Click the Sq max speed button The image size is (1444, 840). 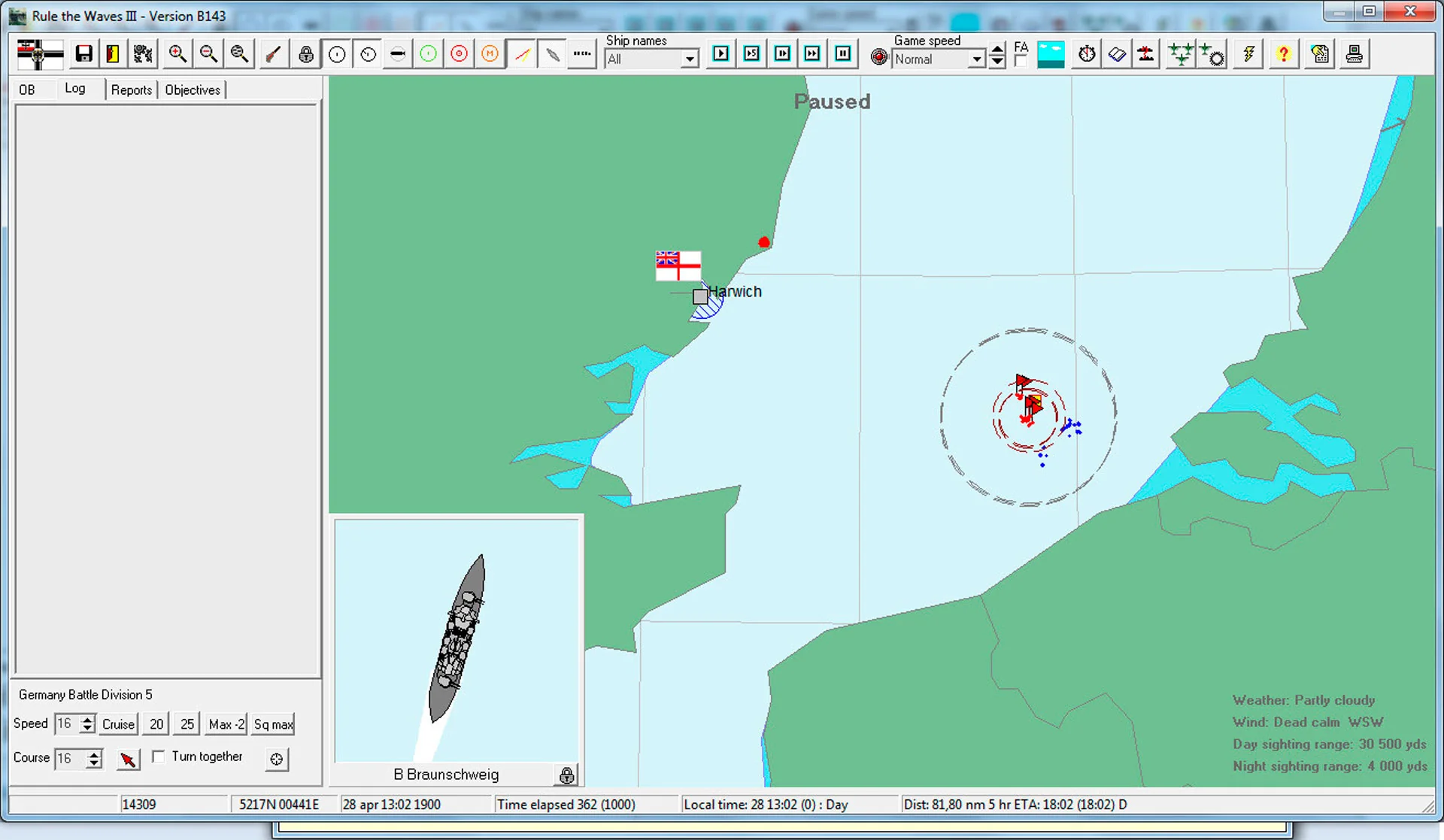[273, 724]
